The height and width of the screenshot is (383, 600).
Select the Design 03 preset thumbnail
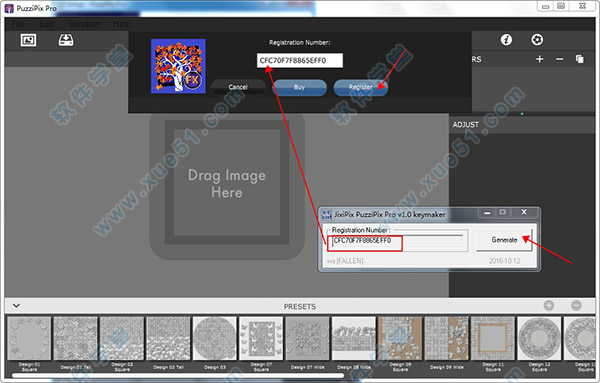point(215,338)
